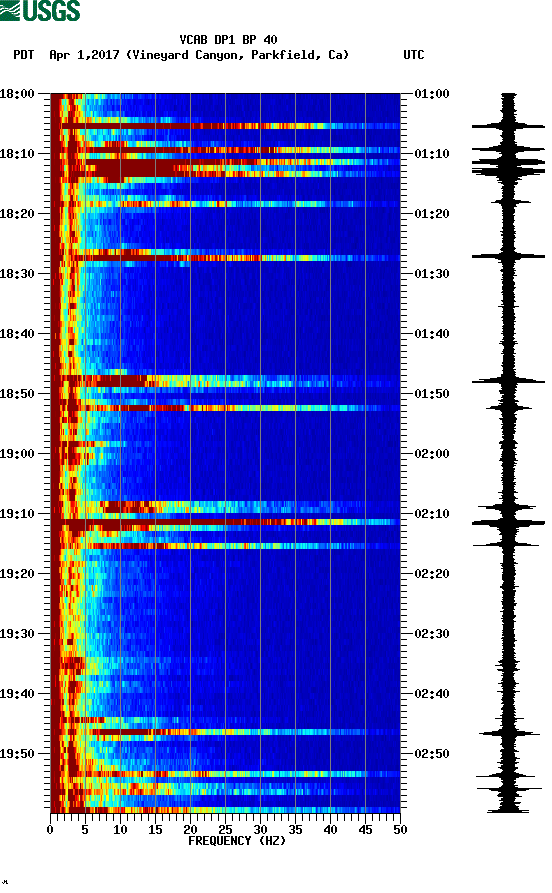Click the 19:30 PDT time label
Image resolution: width=552 pixels, height=893 pixels.
[x=17, y=634]
